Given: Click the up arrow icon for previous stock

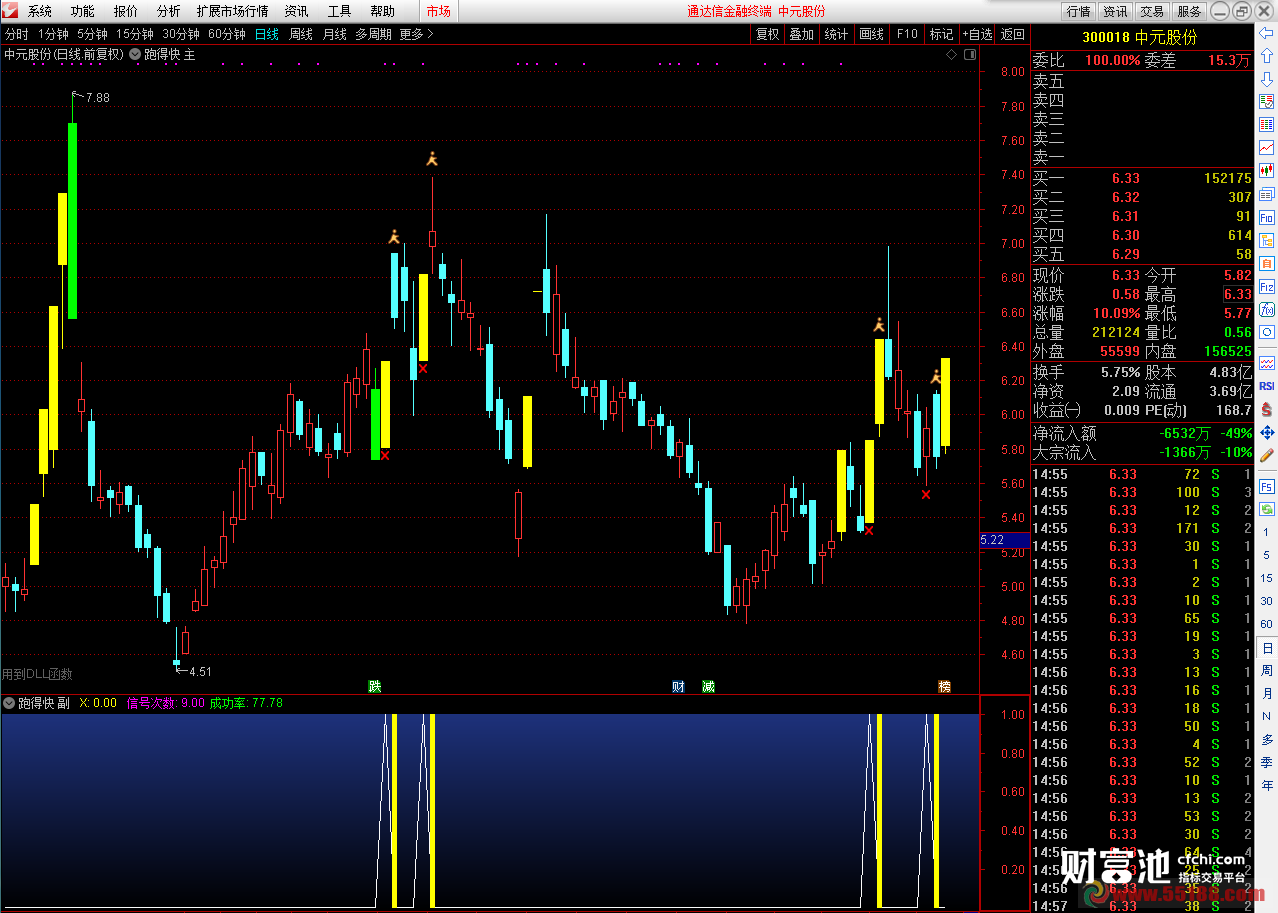Looking at the screenshot, I should [1266, 56].
